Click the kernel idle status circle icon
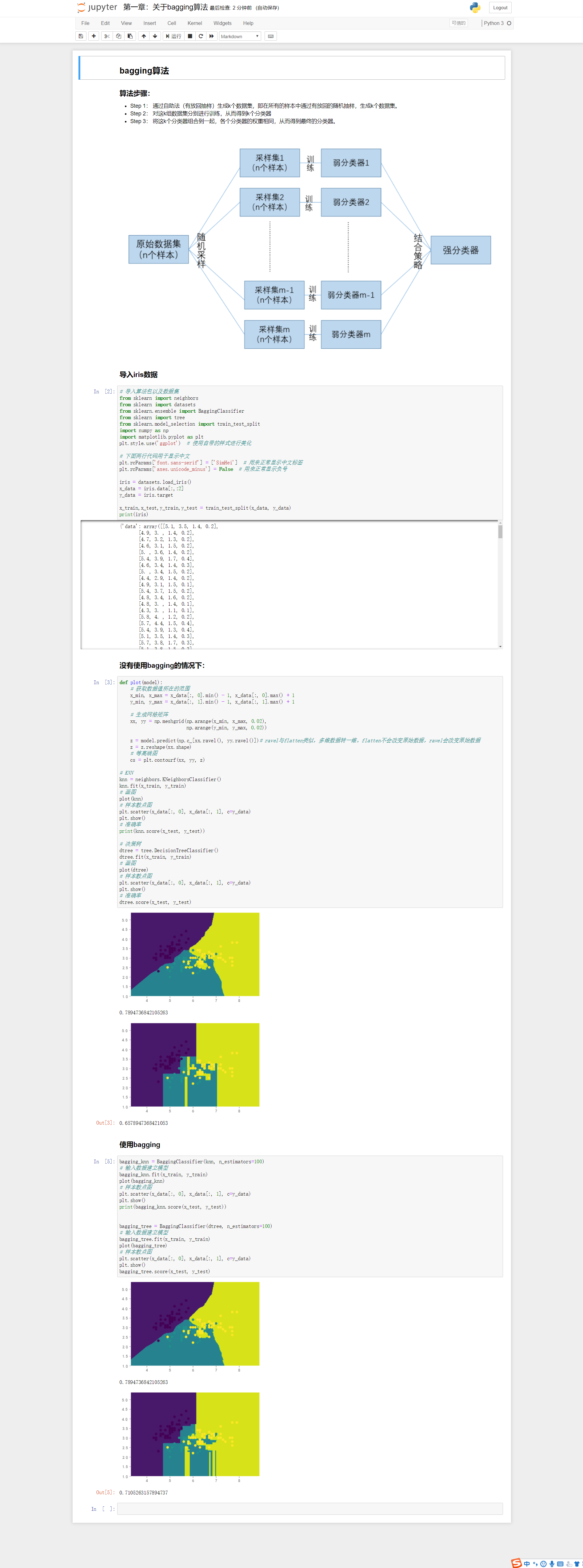The height and width of the screenshot is (1568, 583). tap(509, 23)
